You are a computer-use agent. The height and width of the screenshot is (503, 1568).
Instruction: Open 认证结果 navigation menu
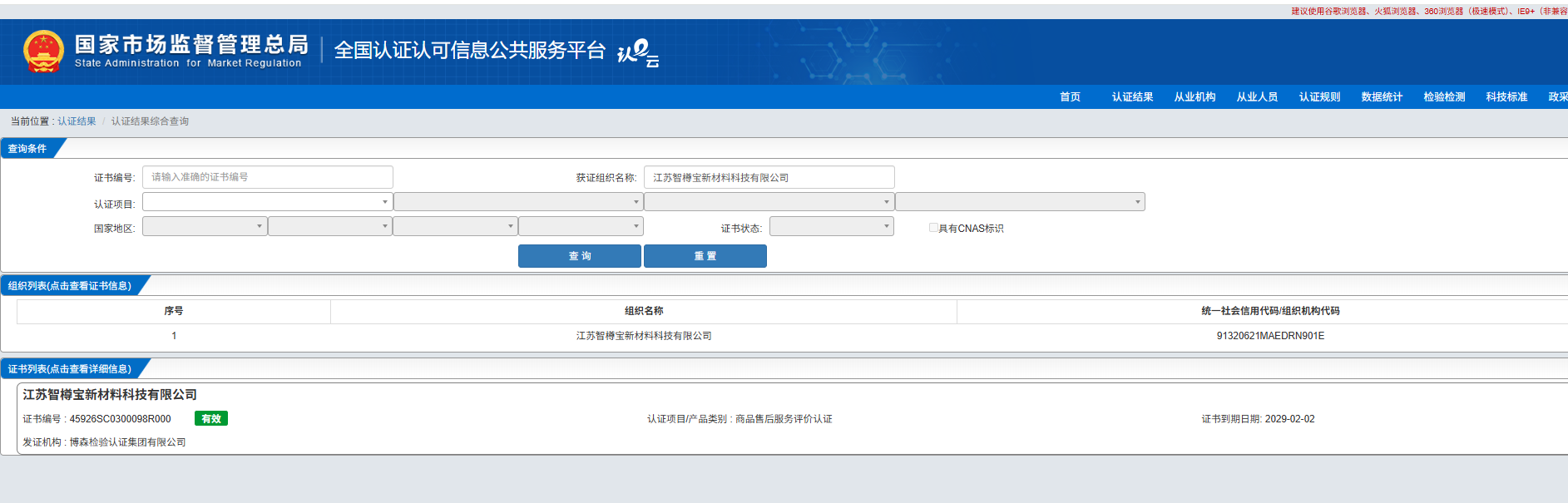1132,97
